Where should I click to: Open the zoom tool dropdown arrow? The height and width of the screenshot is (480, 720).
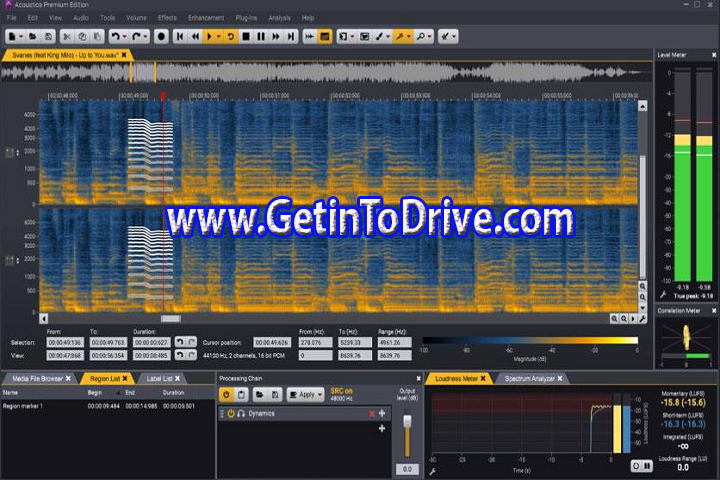[x=430, y=36]
